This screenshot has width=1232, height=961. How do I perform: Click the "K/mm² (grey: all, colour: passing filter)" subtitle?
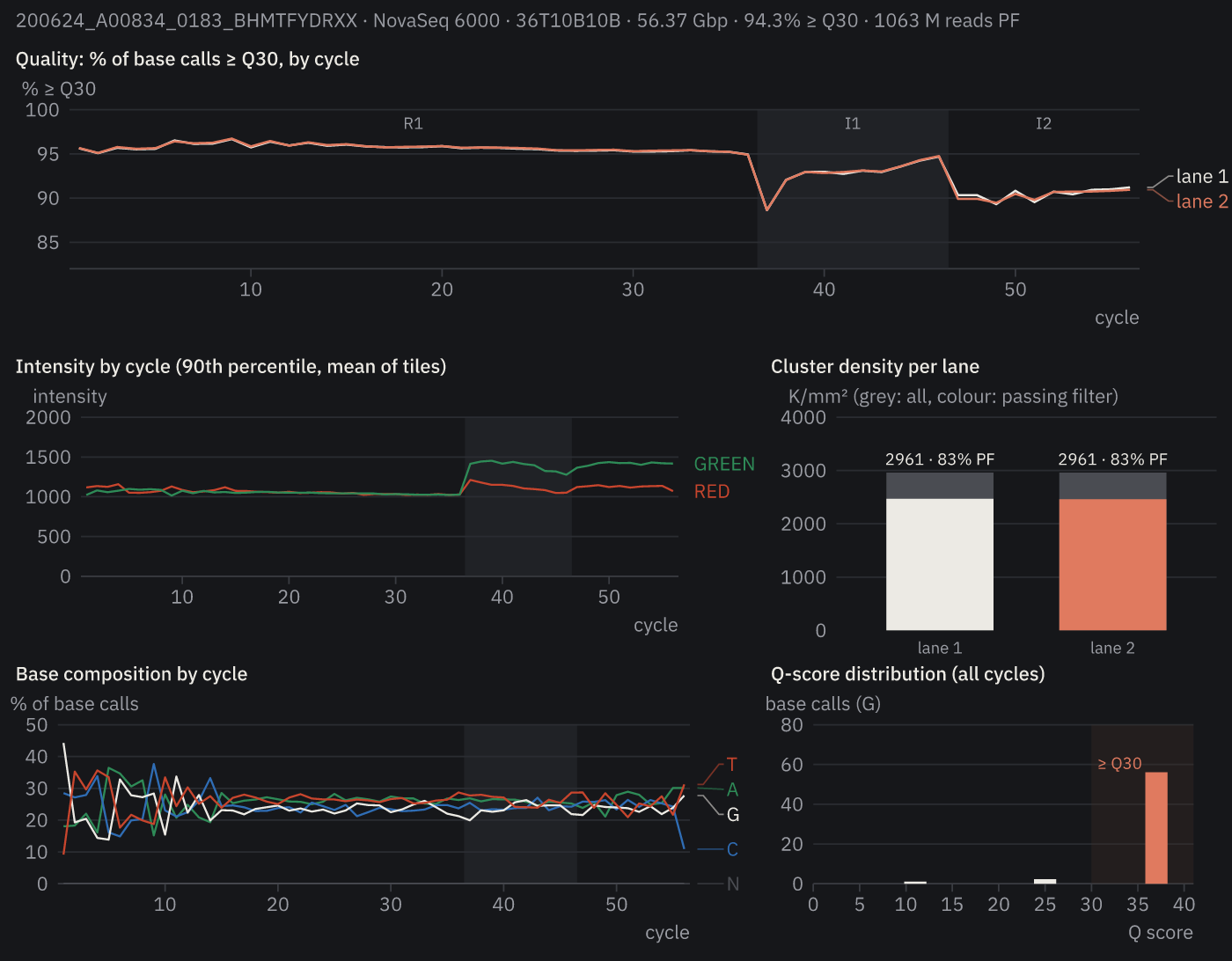[x=953, y=396]
